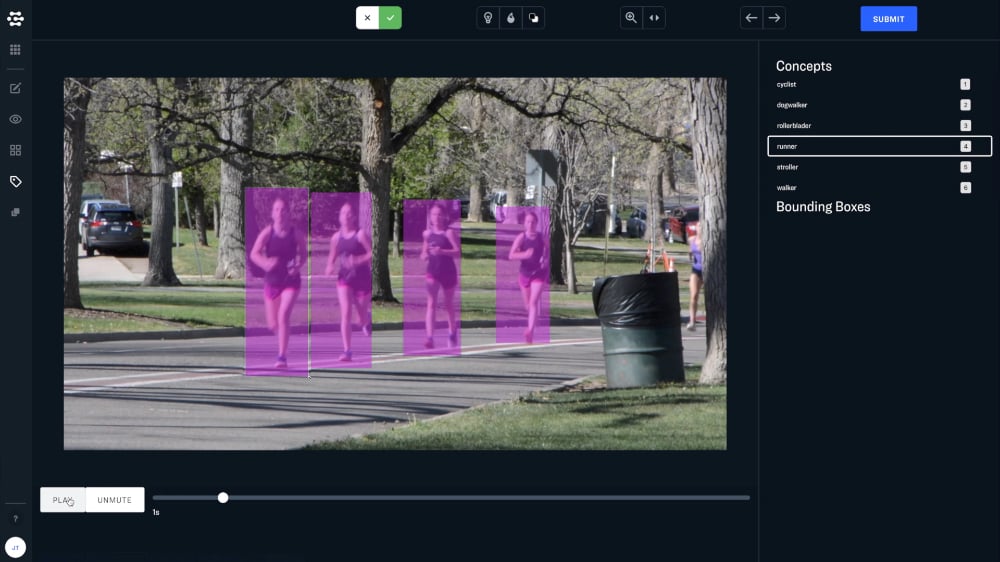The width and height of the screenshot is (1000, 562).
Task: Go to the previous input with left arrow
Action: click(751, 18)
